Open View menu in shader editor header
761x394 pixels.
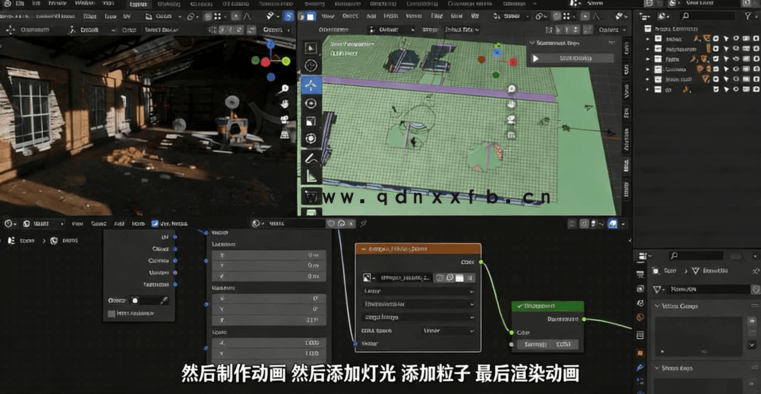tap(77, 224)
